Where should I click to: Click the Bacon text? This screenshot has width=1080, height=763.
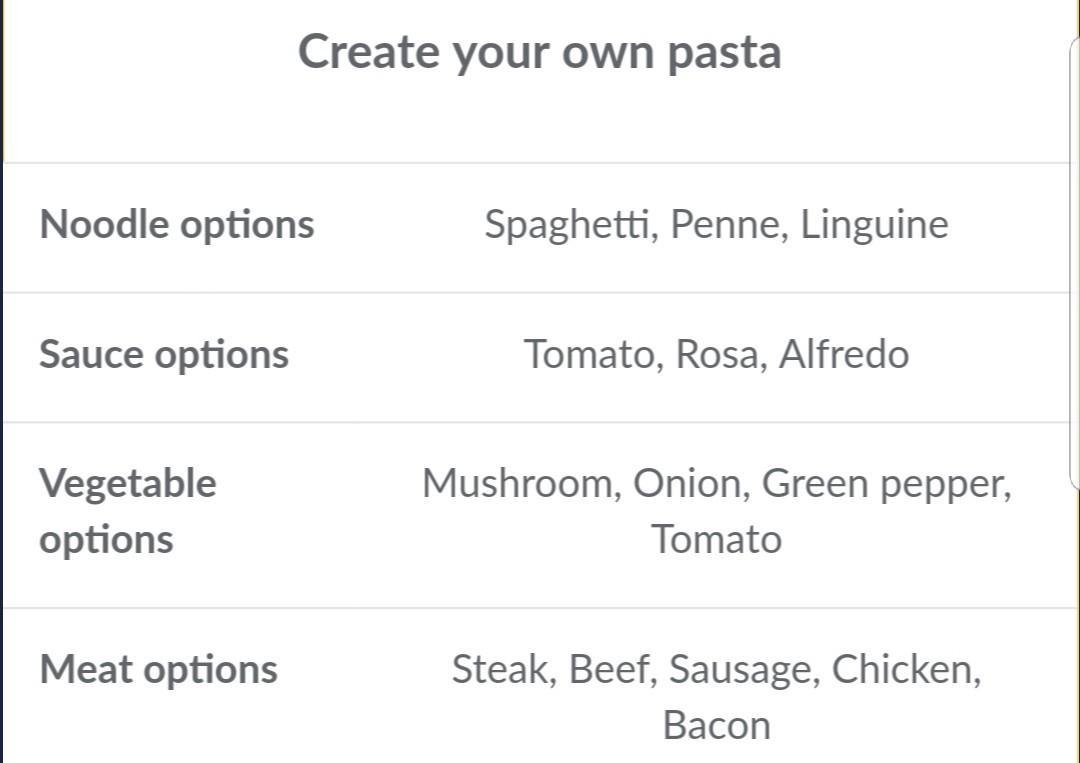pyautogui.click(x=716, y=726)
